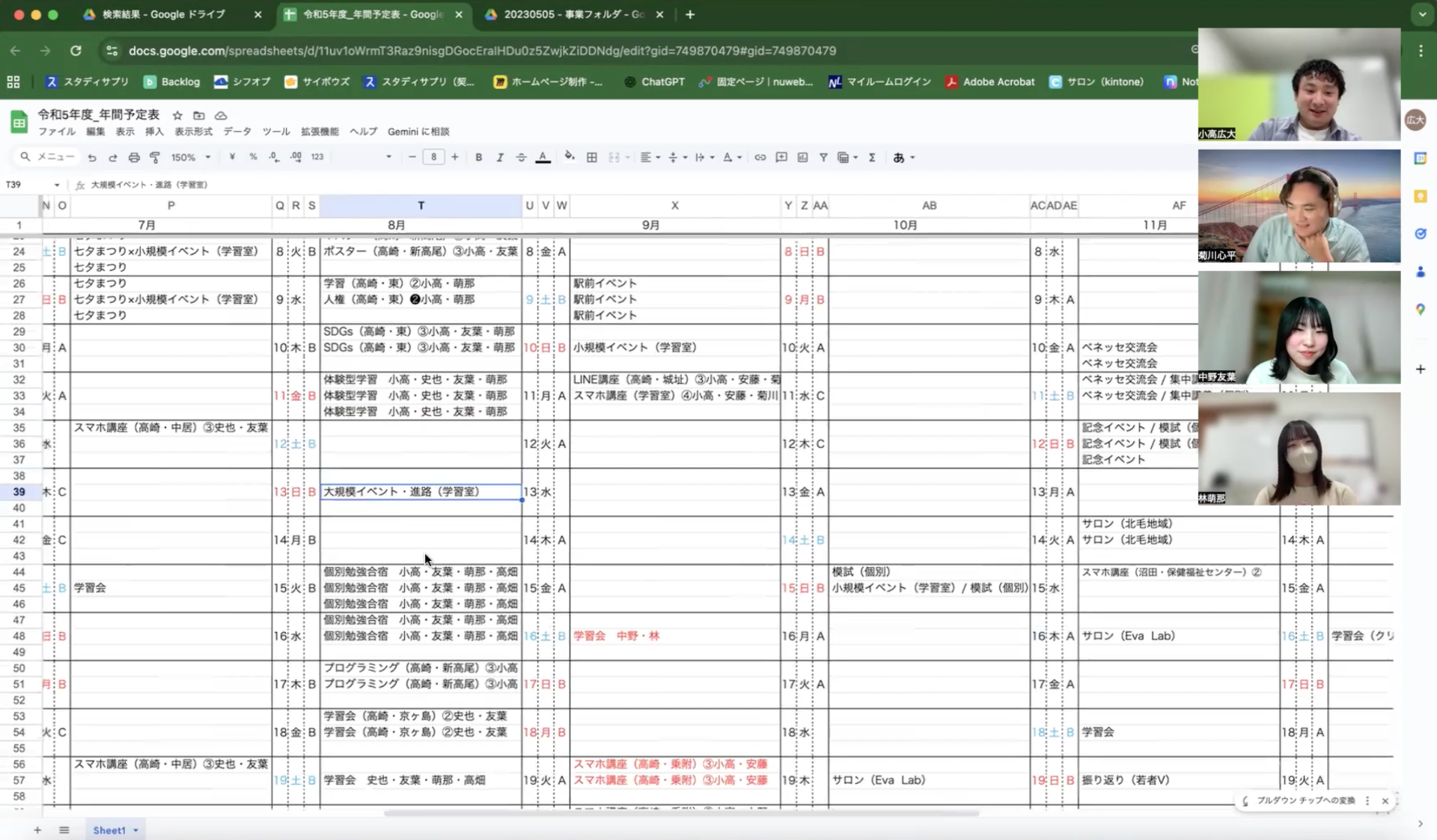Screen dimensions: 1437x840
Task: Open the 挿入 menu
Action: tap(154, 132)
